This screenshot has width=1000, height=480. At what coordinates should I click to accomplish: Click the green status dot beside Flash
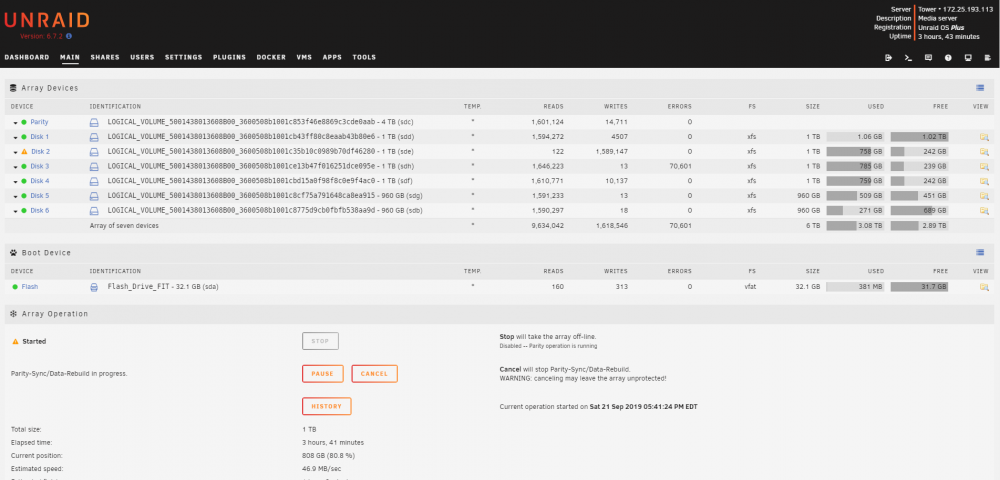point(15,287)
